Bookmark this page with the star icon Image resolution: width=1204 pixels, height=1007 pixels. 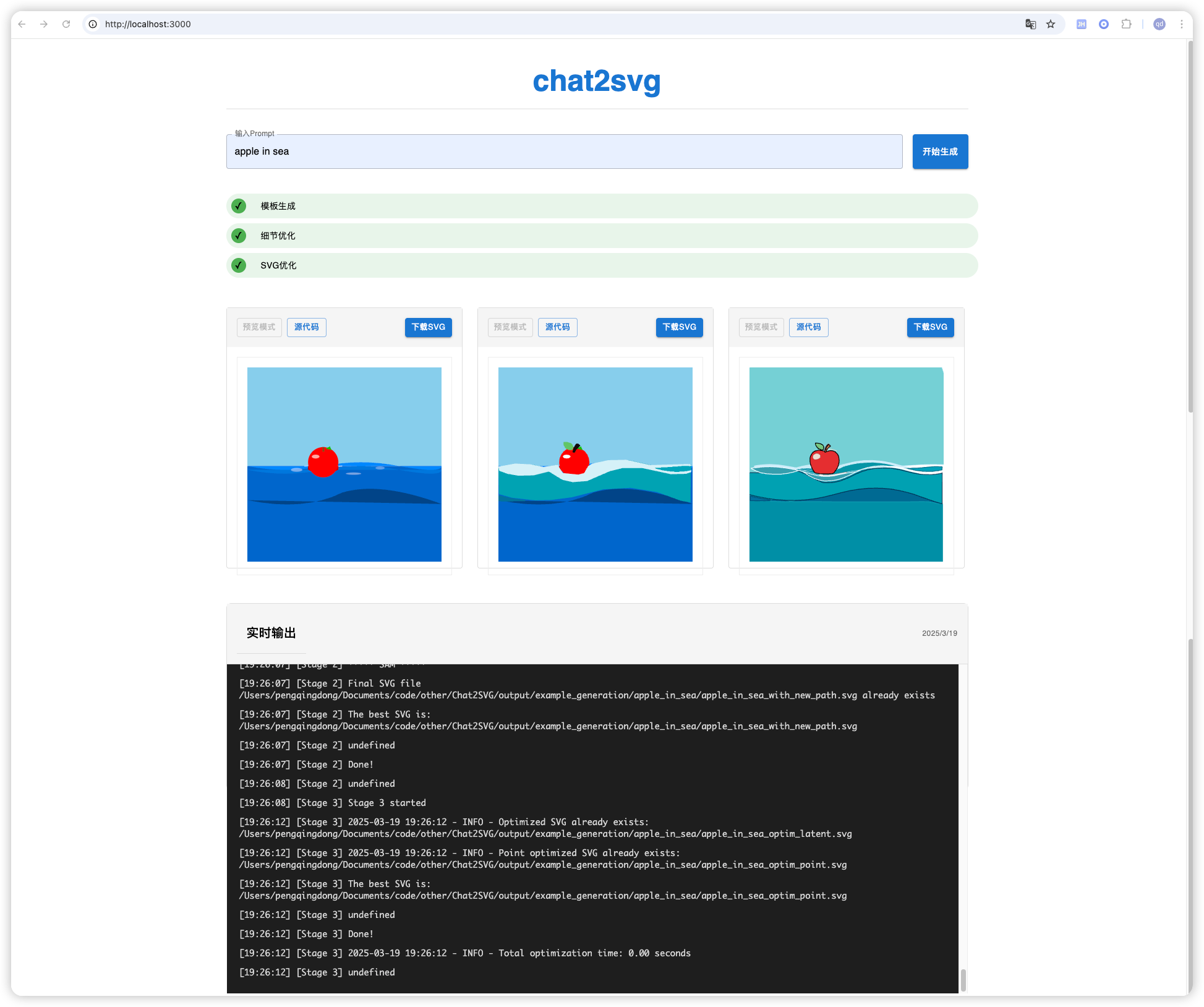coord(1051,24)
